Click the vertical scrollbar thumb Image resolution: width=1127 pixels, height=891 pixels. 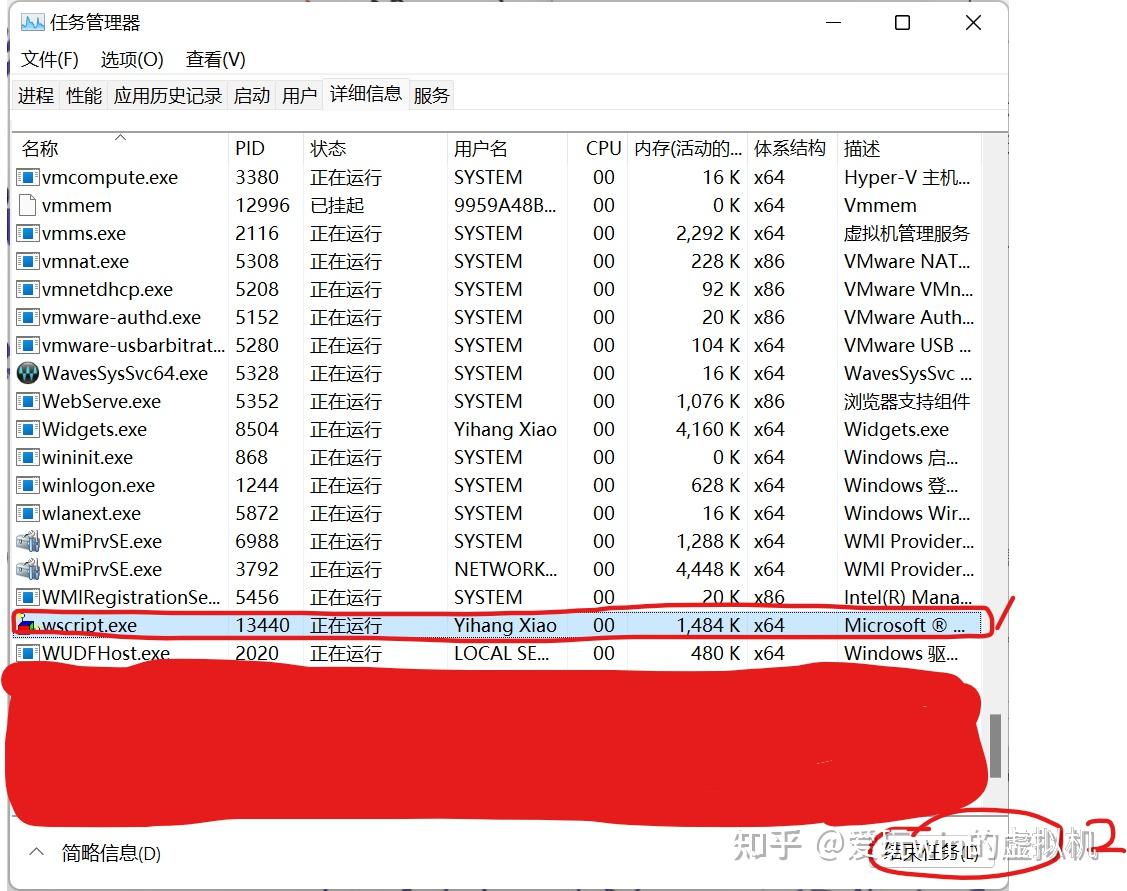pyautogui.click(x=995, y=745)
